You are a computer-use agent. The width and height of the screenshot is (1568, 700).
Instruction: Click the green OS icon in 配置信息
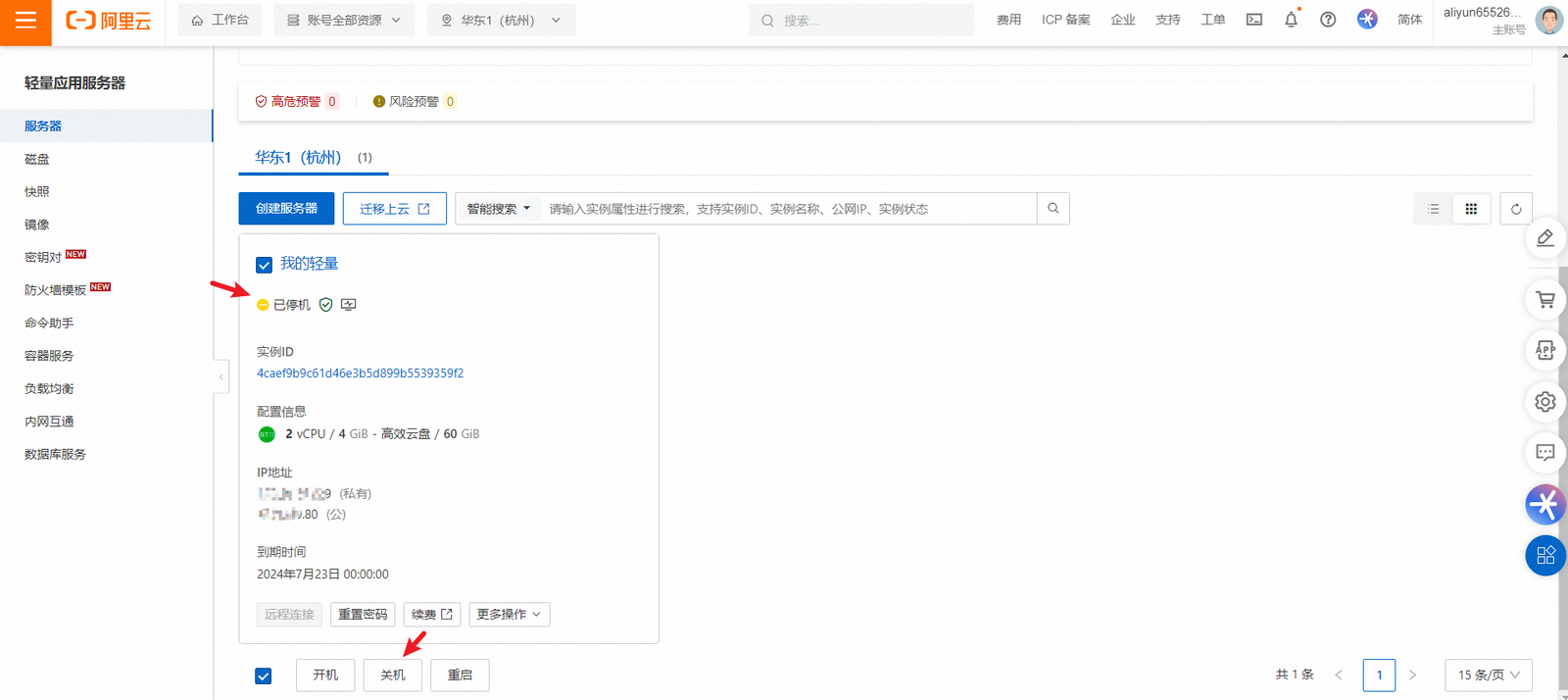point(267,434)
